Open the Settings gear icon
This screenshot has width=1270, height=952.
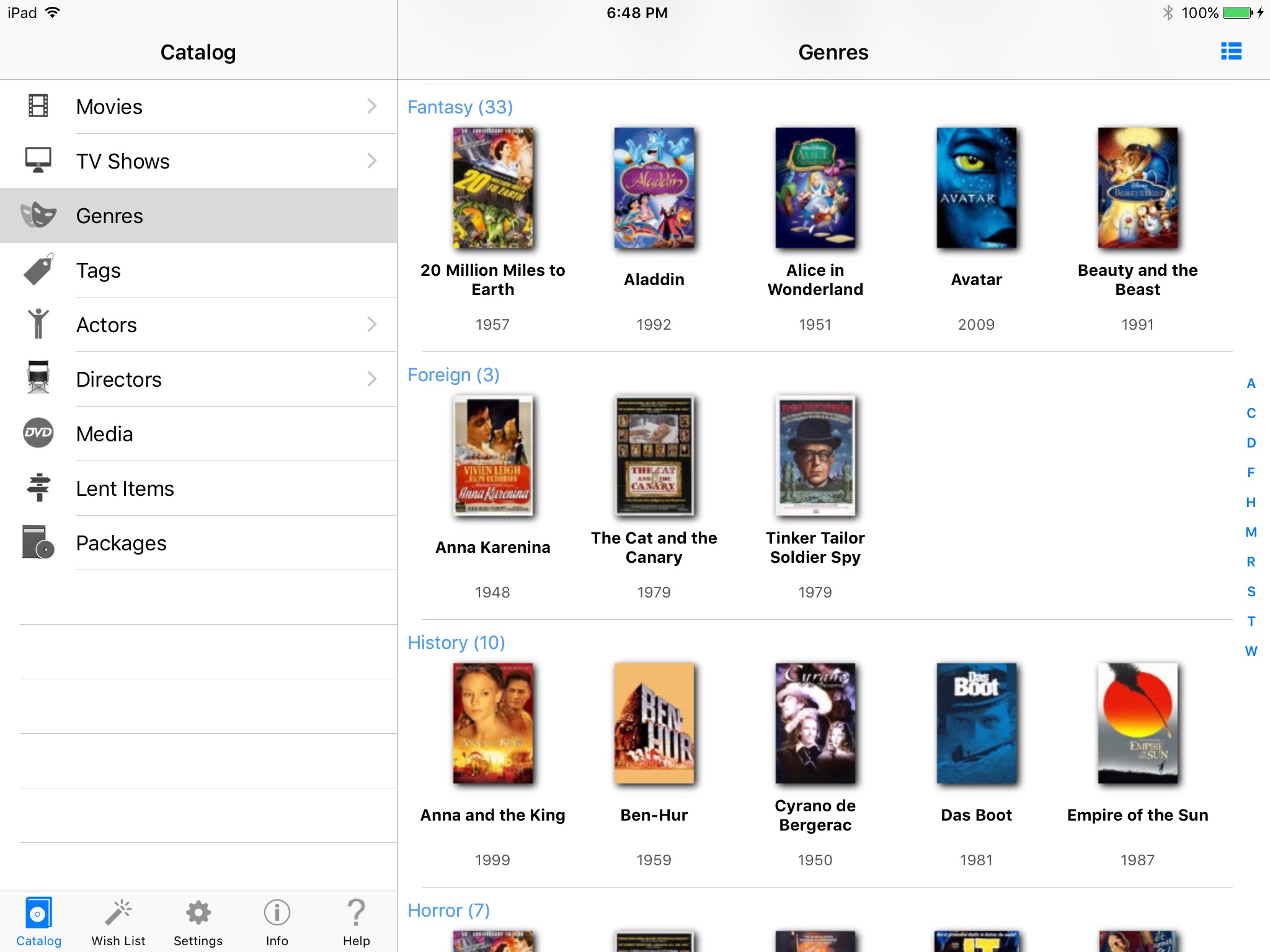198,912
